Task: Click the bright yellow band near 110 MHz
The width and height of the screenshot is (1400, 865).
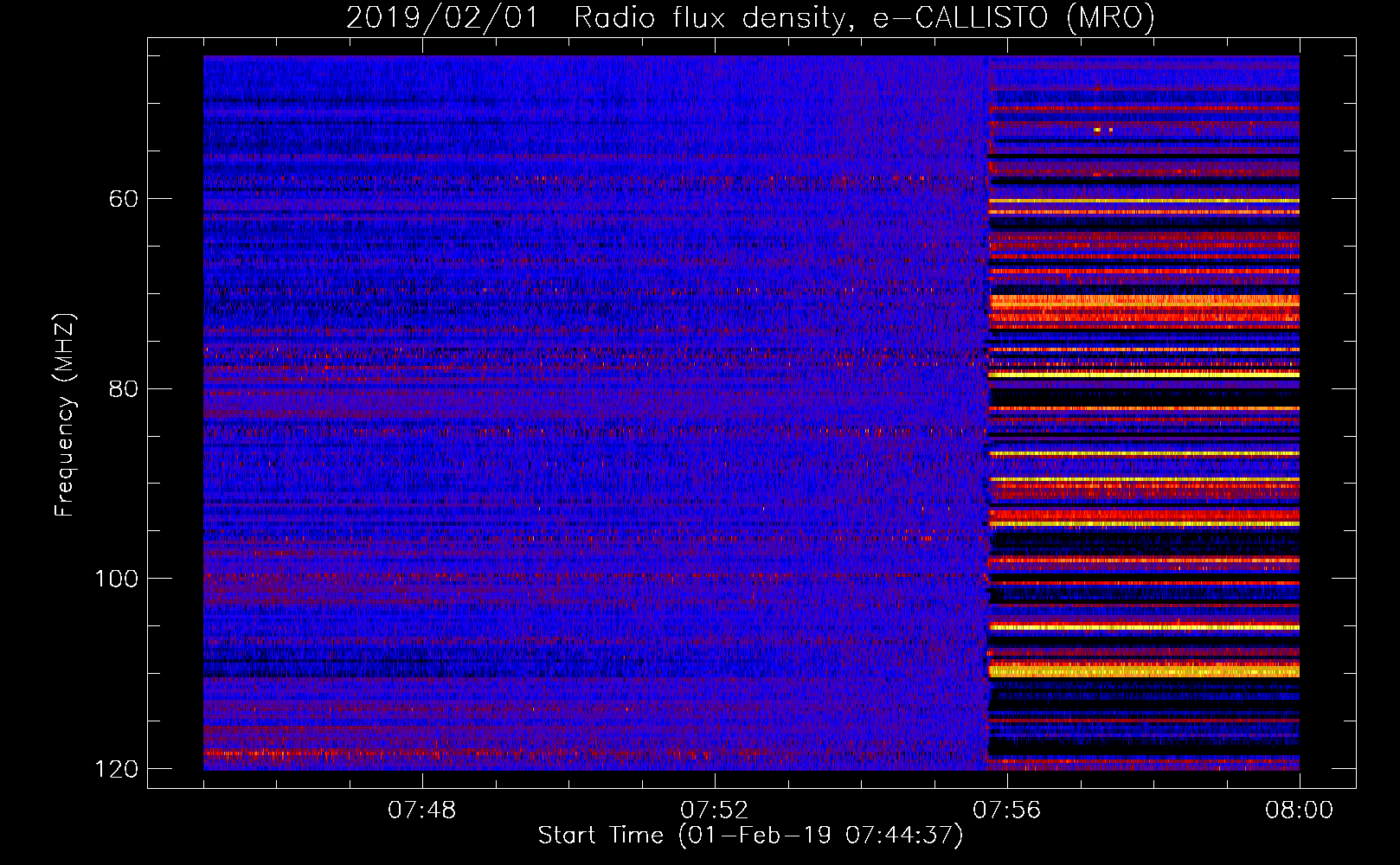Action: click(1144, 670)
